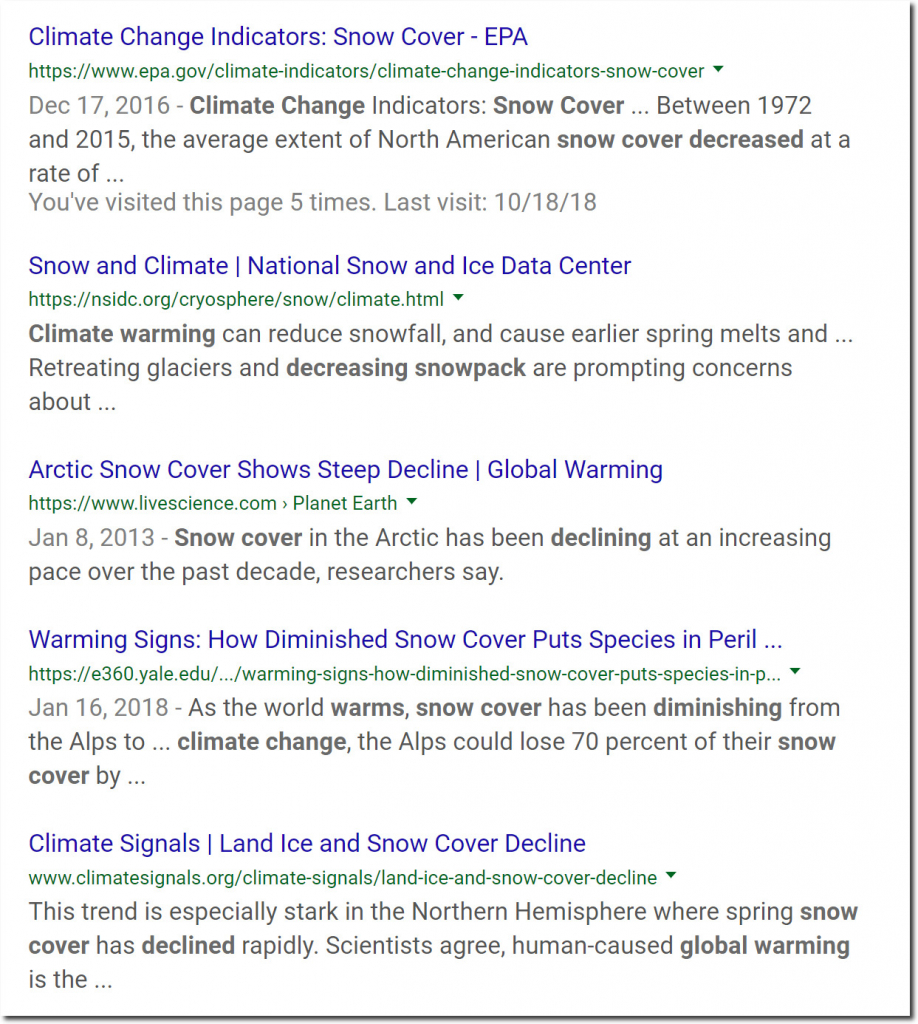
Task: Open 'Snow and Climate | National Snow and Ice Data Center'
Action: 330,266
